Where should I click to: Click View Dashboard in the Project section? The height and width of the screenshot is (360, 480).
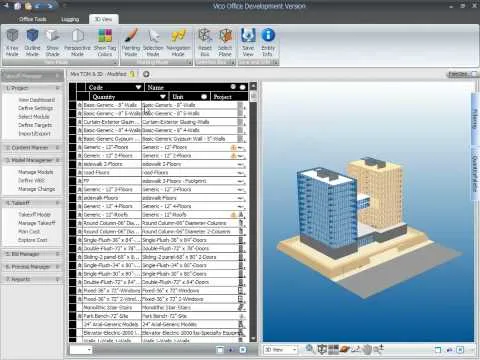pyautogui.click(x=37, y=100)
